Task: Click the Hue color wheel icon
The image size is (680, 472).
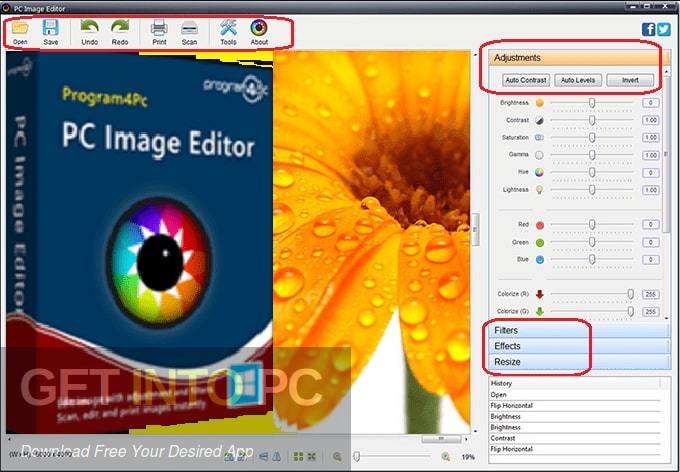Action: point(539,172)
